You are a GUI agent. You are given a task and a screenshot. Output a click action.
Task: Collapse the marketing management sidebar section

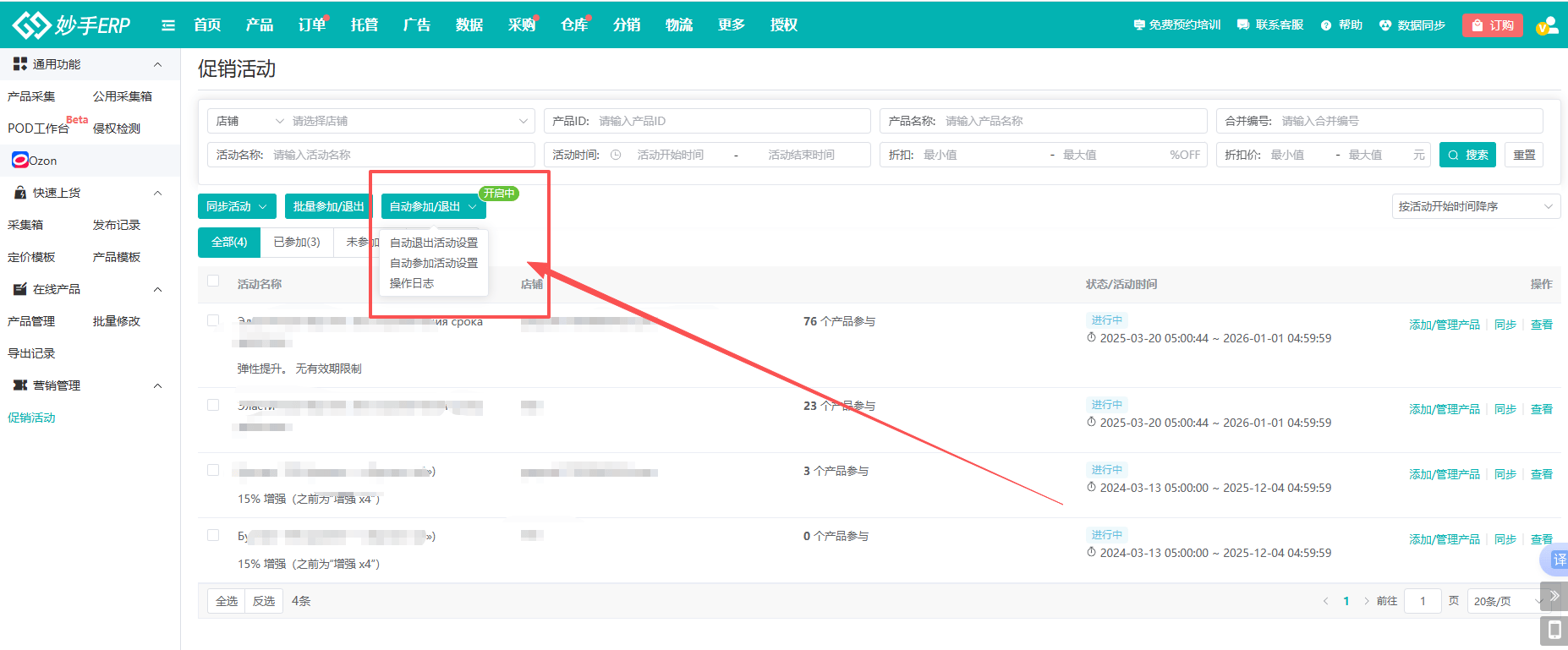tap(157, 385)
